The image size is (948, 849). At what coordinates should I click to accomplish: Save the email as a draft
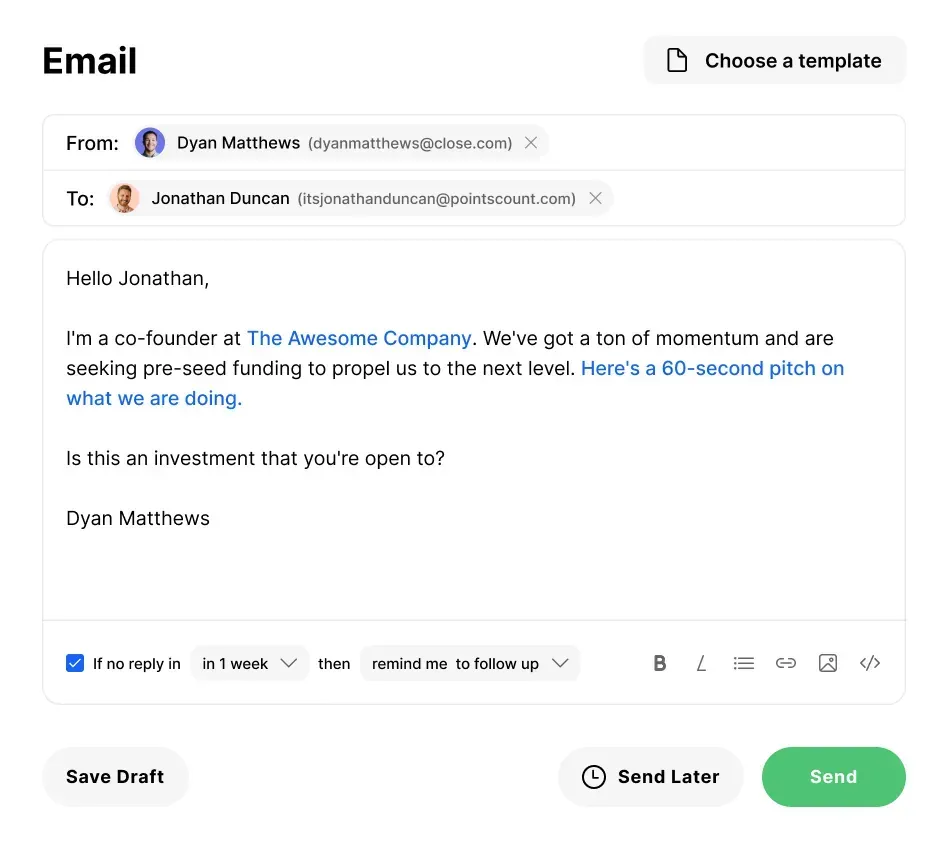coord(115,777)
